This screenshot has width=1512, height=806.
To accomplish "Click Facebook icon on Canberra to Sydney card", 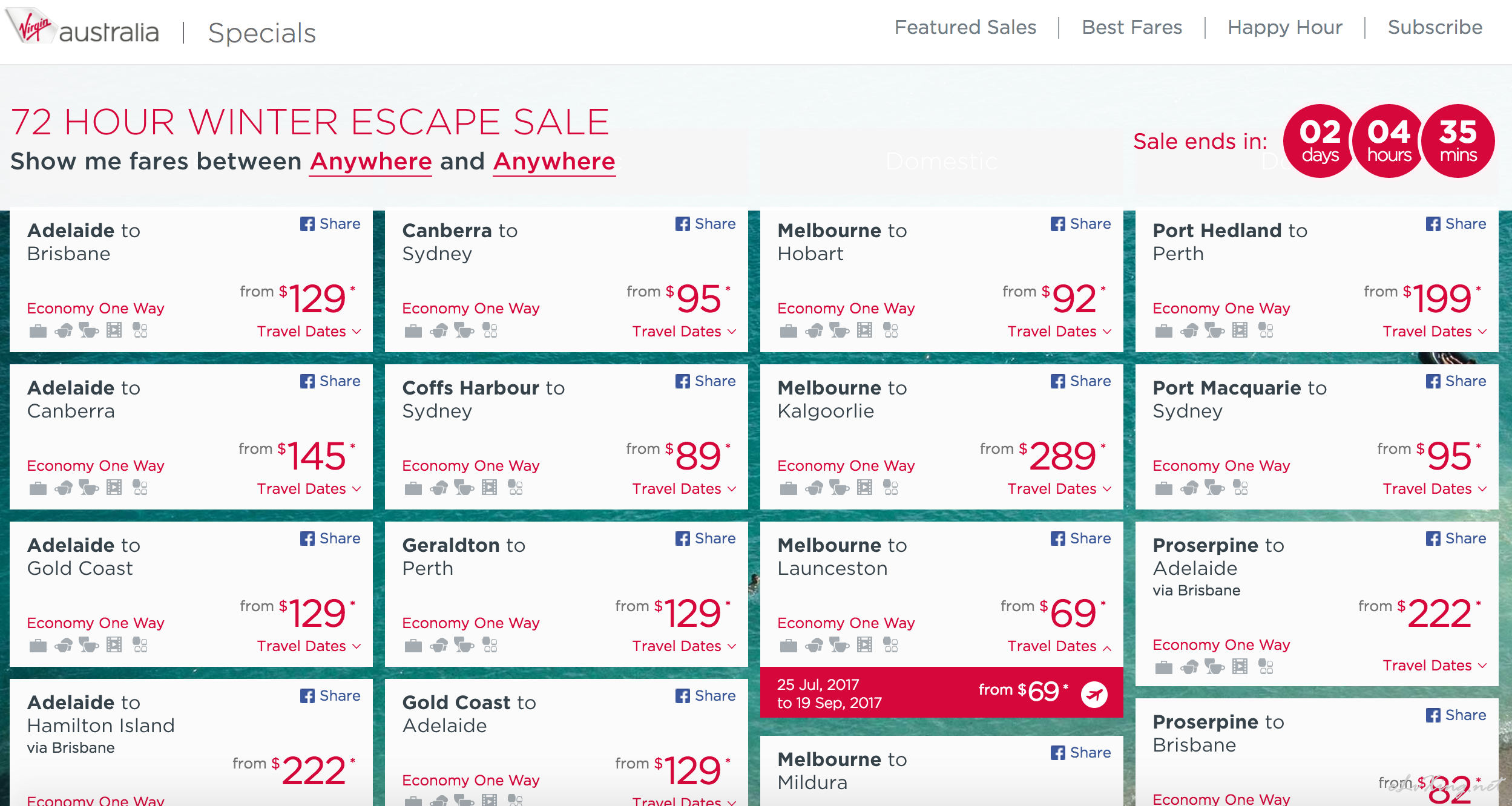I will click(682, 224).
